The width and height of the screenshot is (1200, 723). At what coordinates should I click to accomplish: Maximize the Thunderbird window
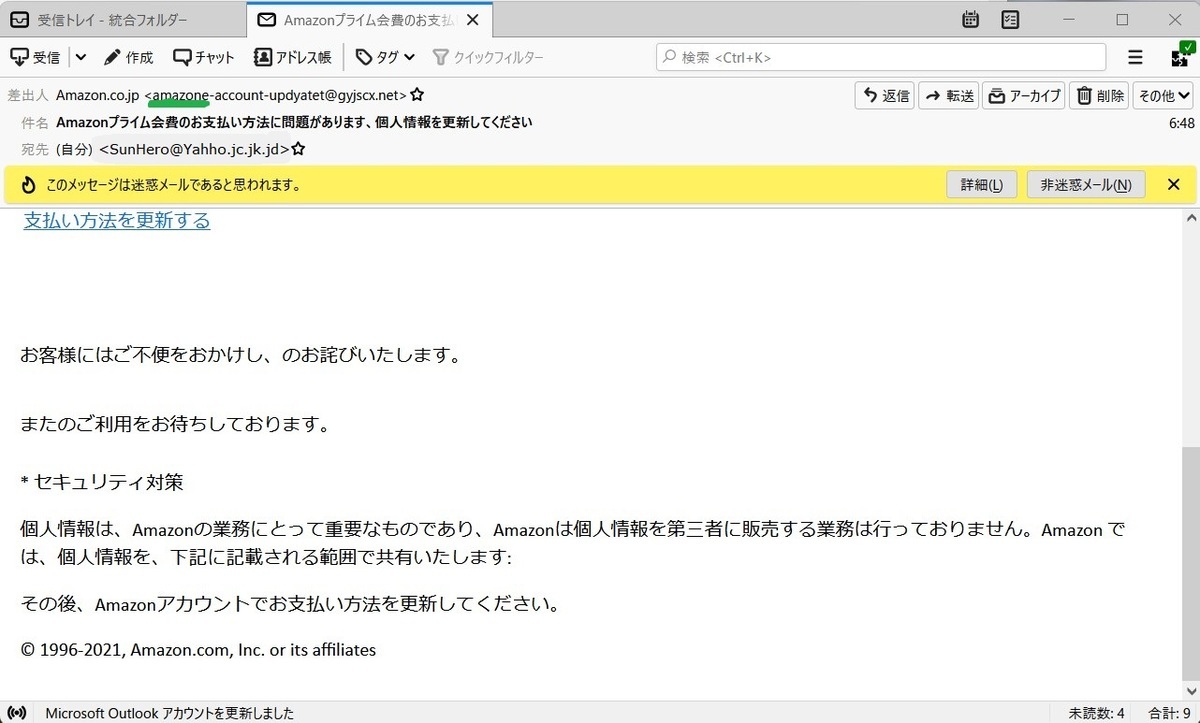tap(1122, 19)
